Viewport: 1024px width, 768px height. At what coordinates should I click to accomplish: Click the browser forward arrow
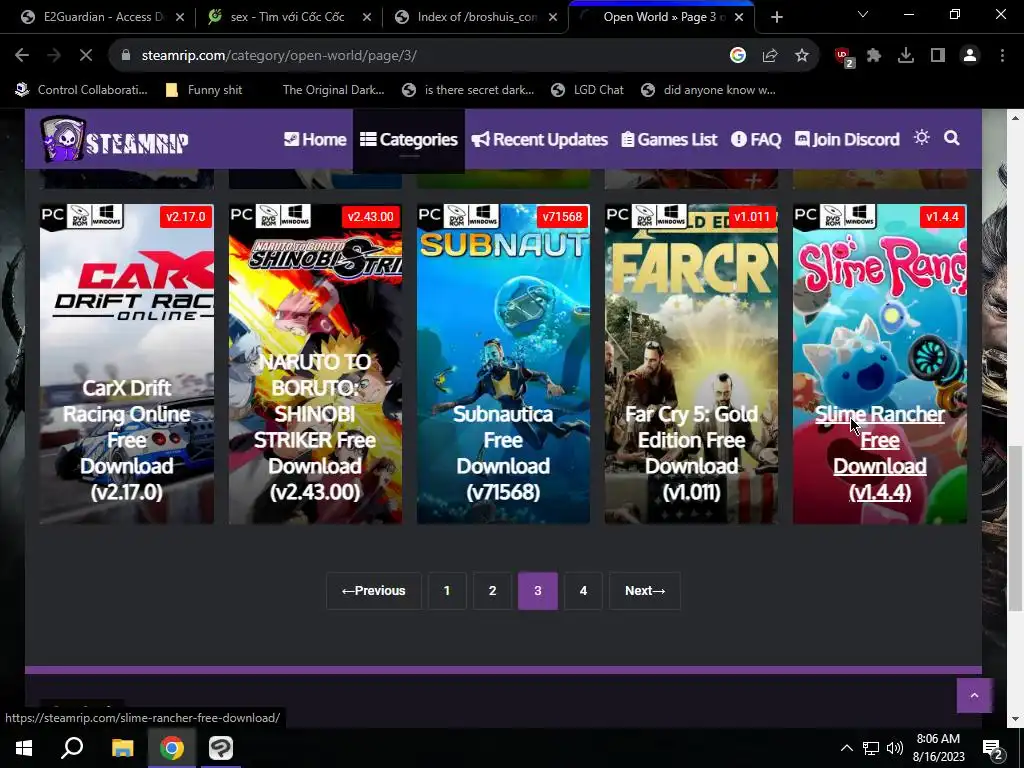tap(54, 56)
